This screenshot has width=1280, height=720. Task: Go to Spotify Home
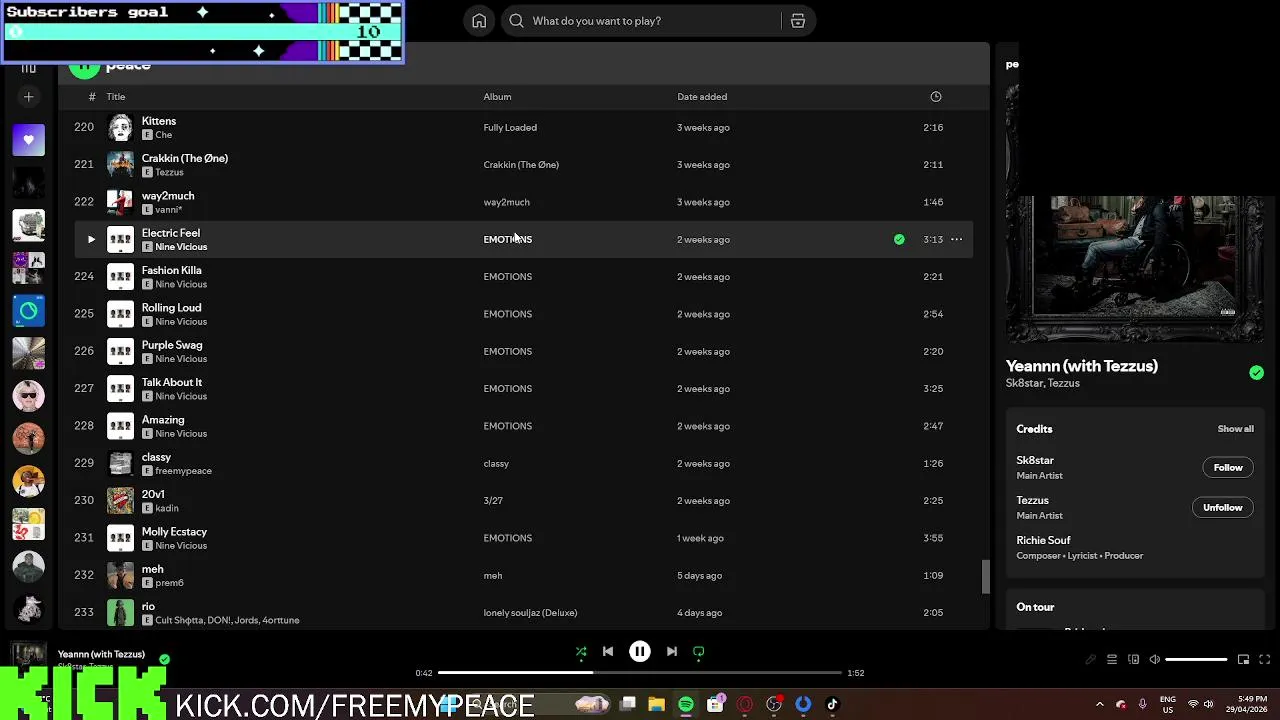479,21
